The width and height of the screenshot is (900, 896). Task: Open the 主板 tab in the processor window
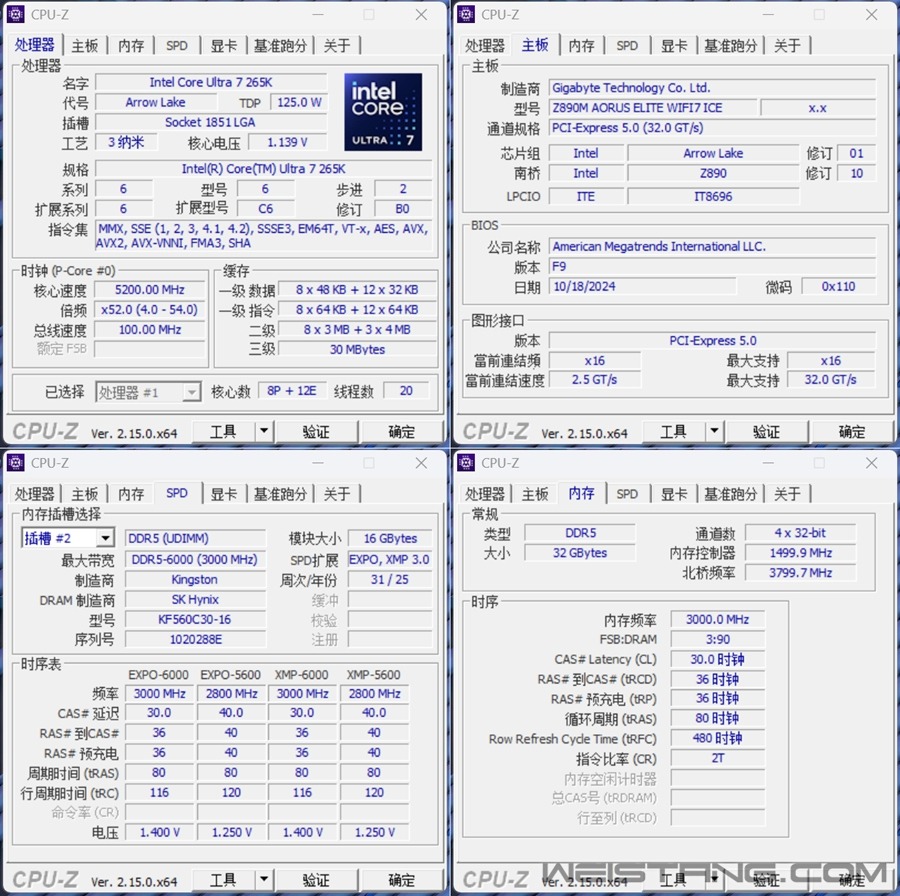[84, 45]
